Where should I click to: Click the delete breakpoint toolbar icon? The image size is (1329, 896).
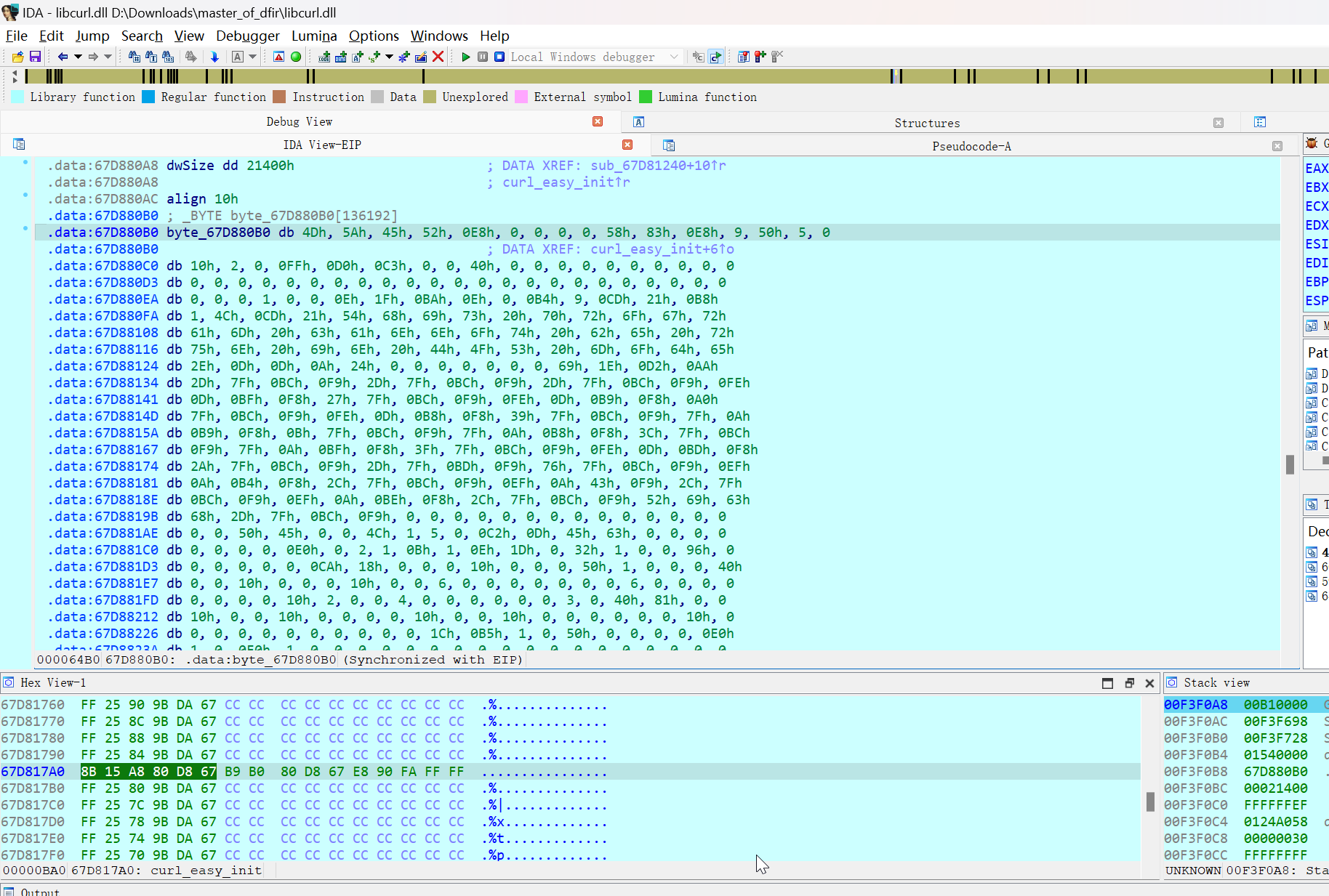(776, 57)
